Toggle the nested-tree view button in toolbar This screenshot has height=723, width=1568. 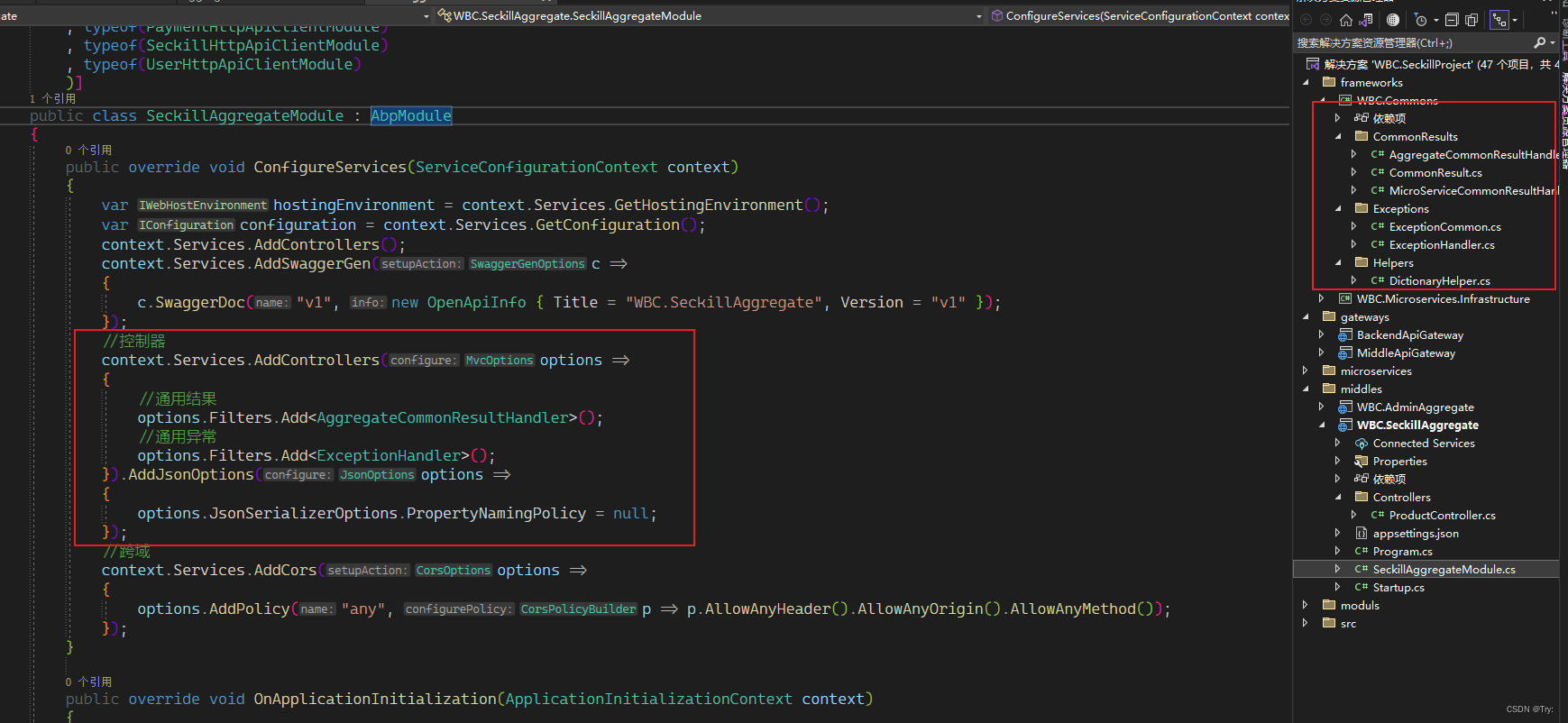(1499, 20)
